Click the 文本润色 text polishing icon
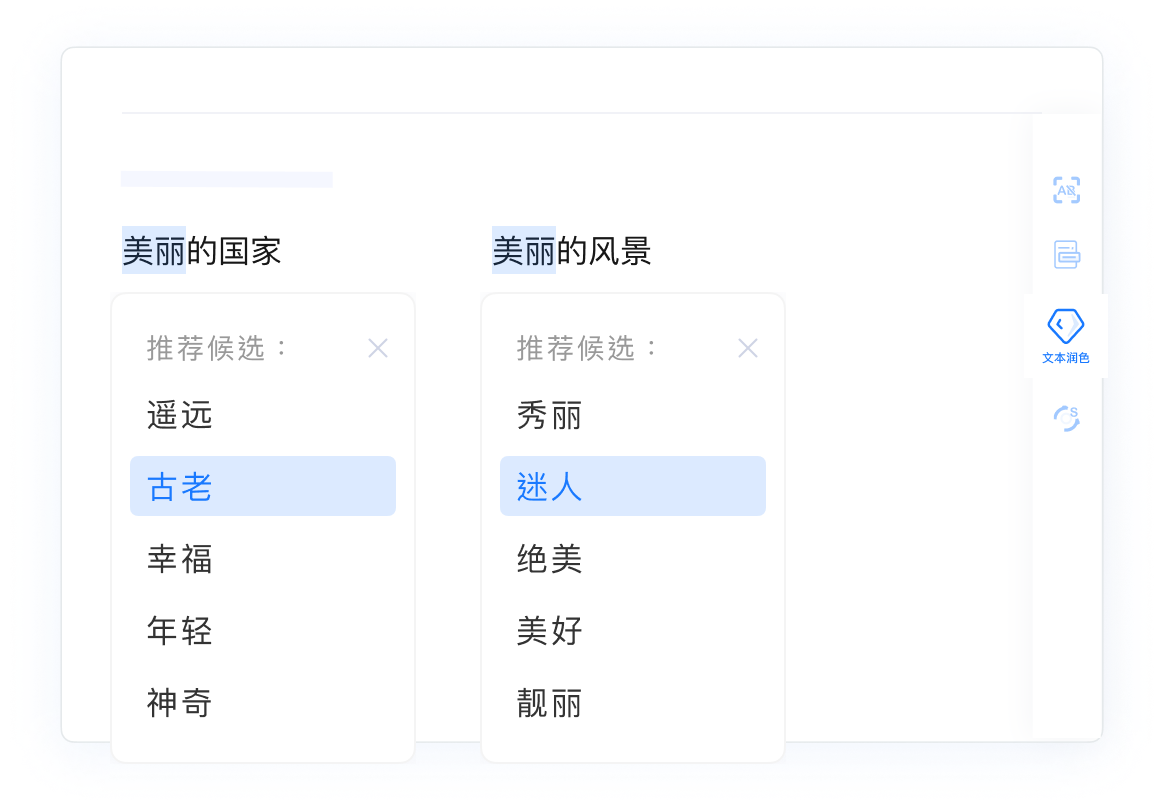Viewport: 1164px width, 811px height. [x=1066, y=325]
